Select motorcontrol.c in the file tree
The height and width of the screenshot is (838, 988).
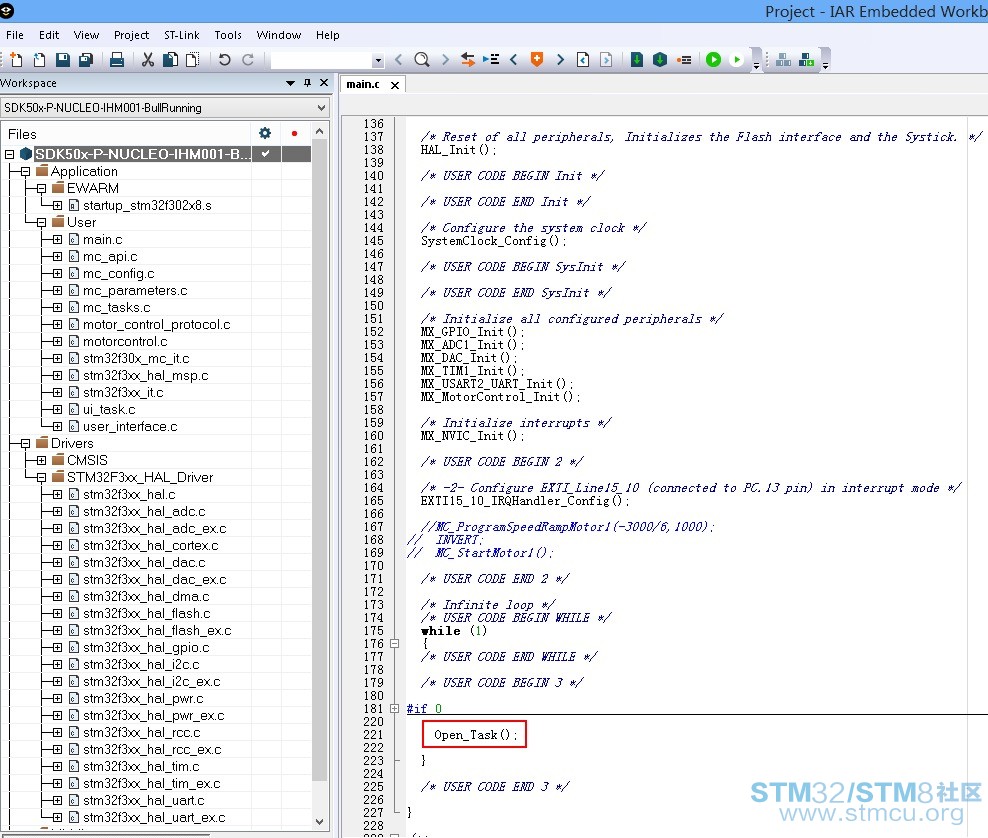pos(125,342)
